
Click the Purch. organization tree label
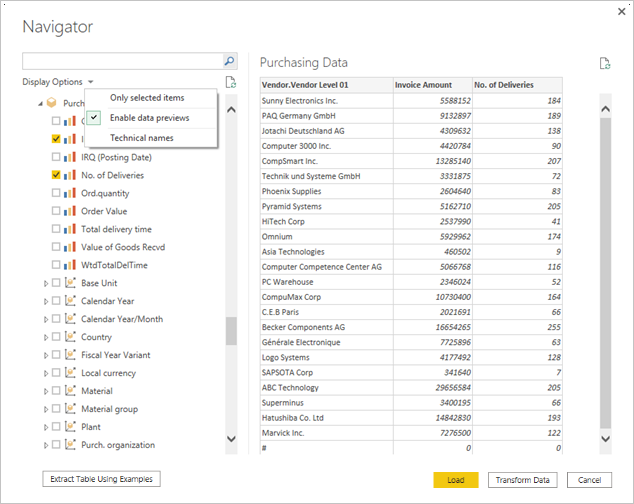tap(118, 445)
